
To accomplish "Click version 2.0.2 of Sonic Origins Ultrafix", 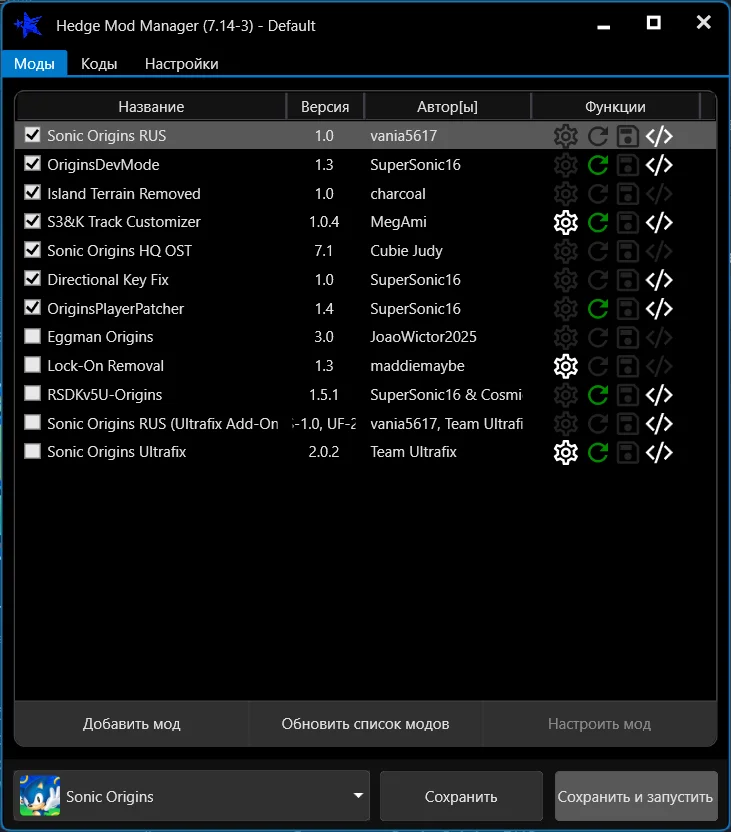I will tap(324, 452).
